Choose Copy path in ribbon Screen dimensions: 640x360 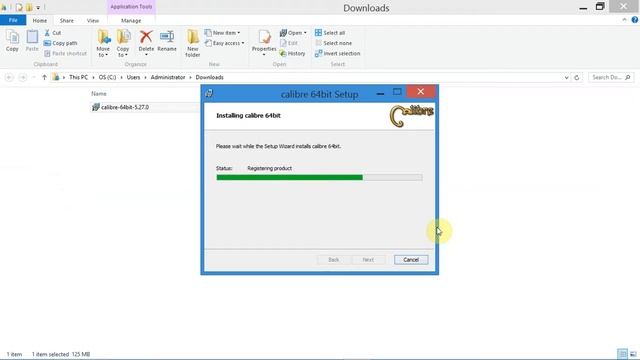pyautogui.click(x=60, y=43)
